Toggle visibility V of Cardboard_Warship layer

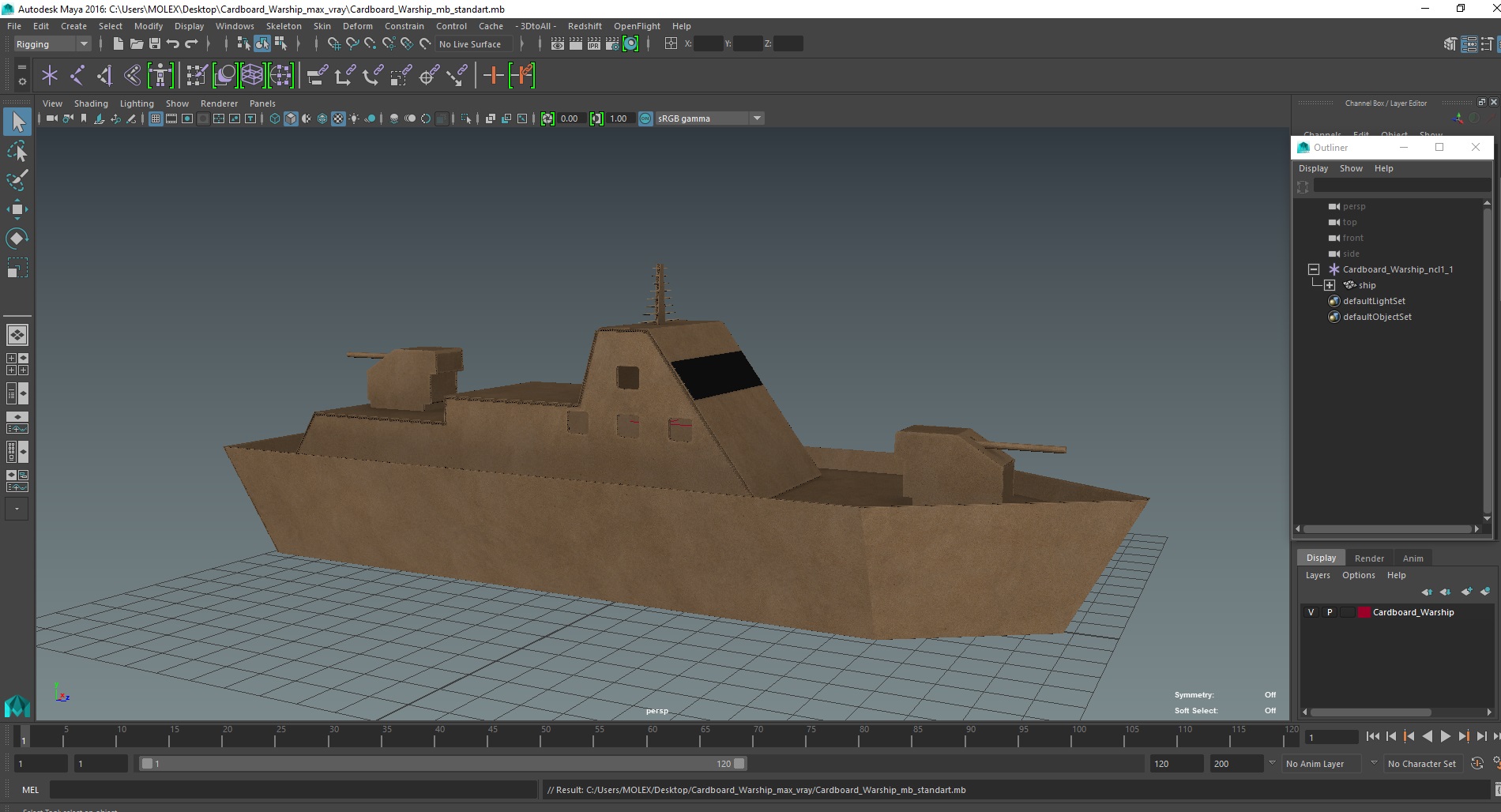point(1311,612)
